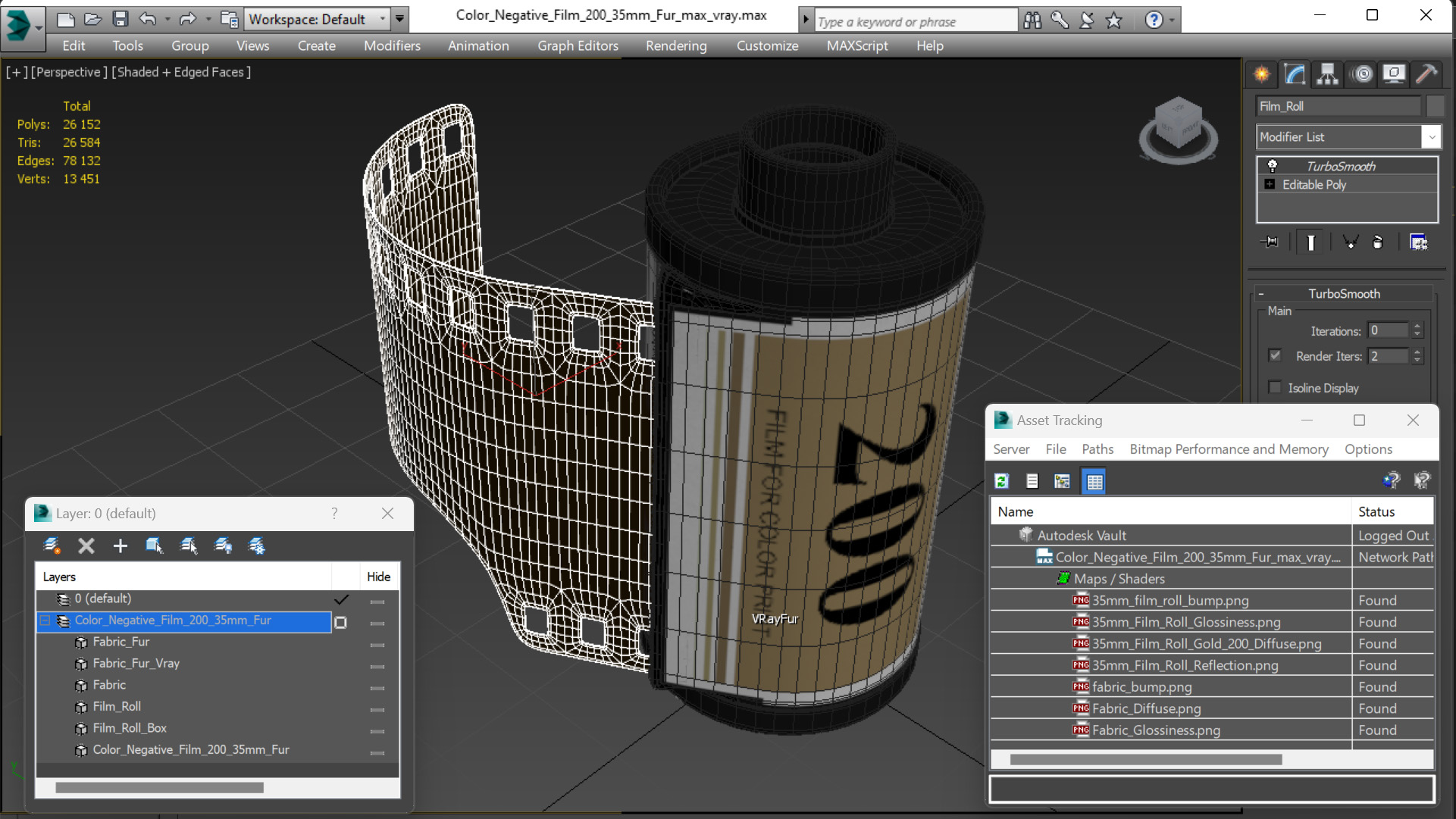
Task: Undo the last action with the Undo arrow
Action: coord(148,19)
